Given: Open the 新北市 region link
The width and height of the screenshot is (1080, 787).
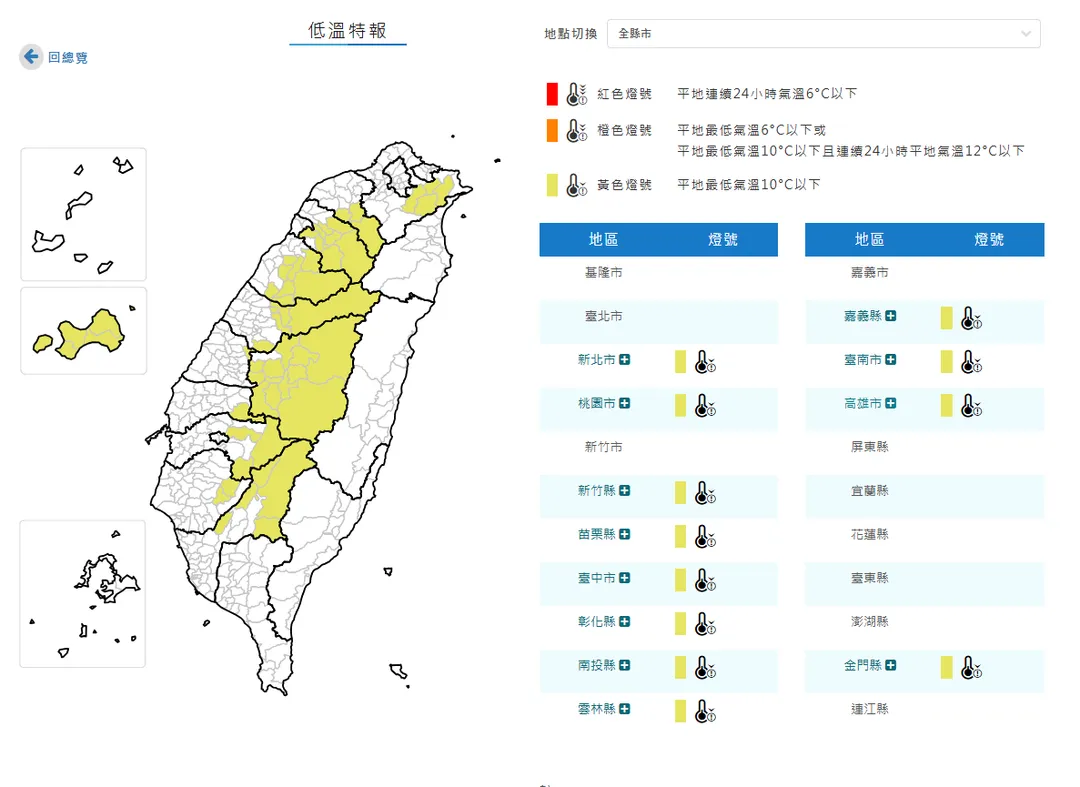Looking at the screenshot, I should click(596, 359).
